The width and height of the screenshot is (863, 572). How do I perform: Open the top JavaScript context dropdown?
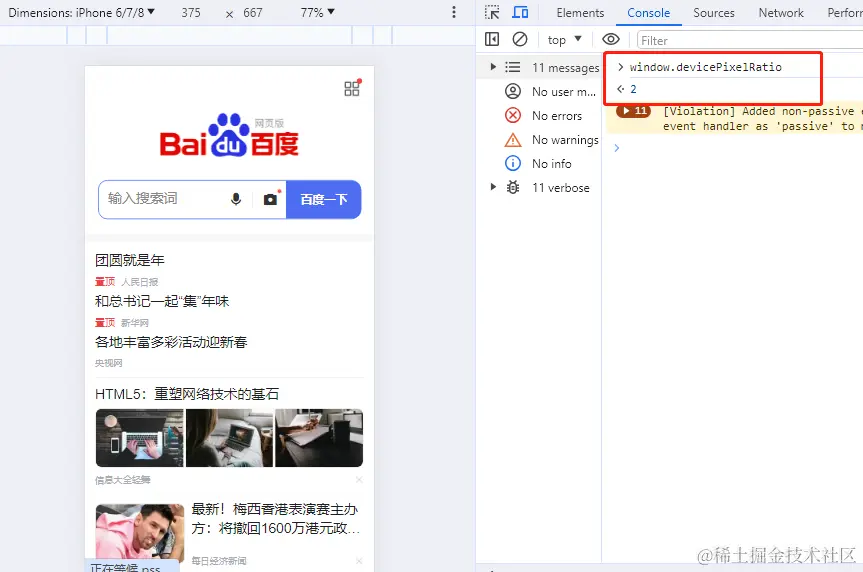[x=564, y=40]
